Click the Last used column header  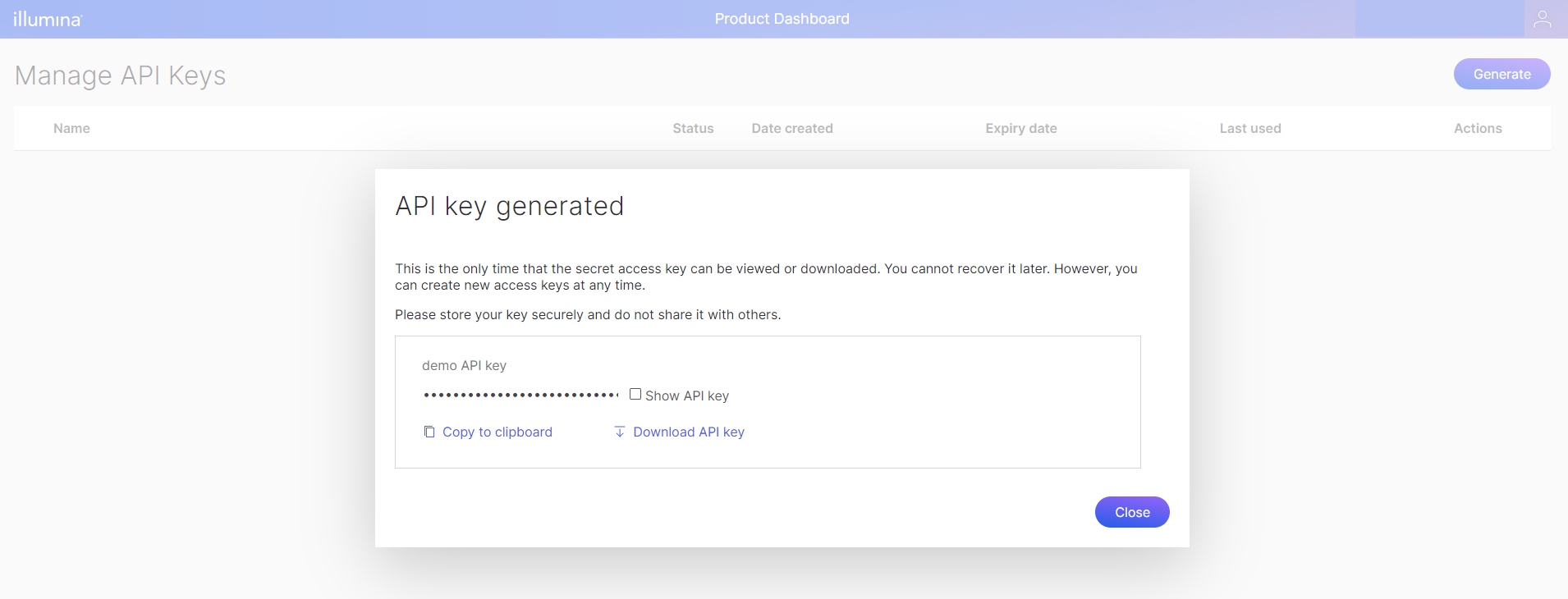(x=1249, y=128)
